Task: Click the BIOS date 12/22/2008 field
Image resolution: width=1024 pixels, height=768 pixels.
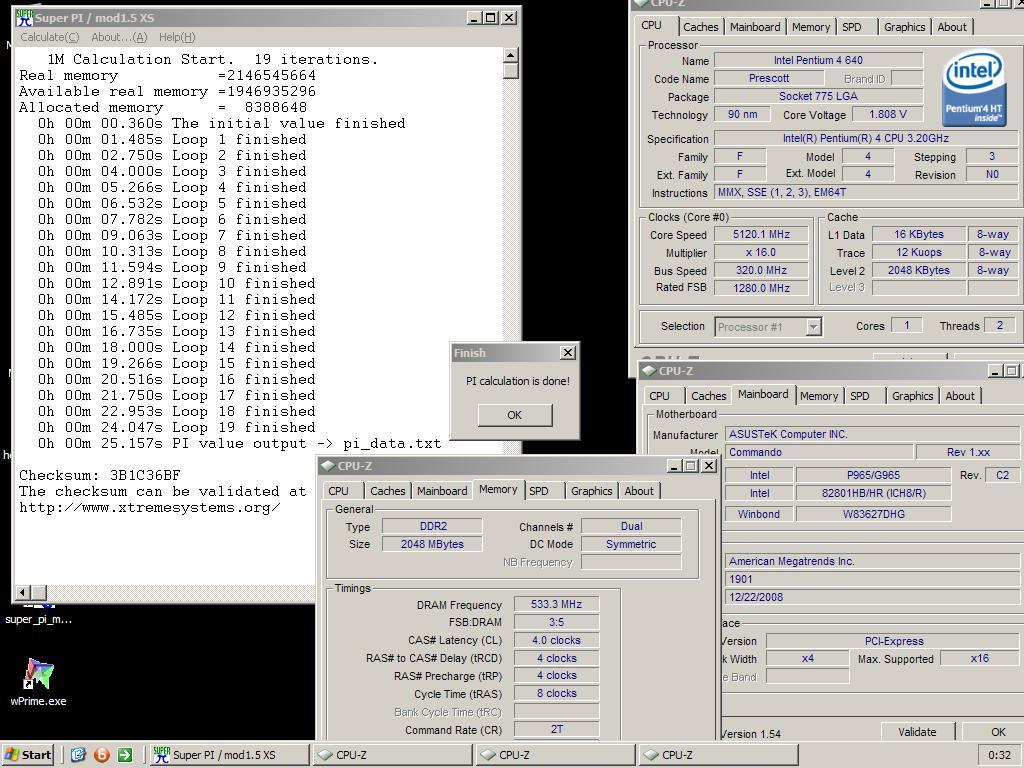Action: [x=872, y=597]
